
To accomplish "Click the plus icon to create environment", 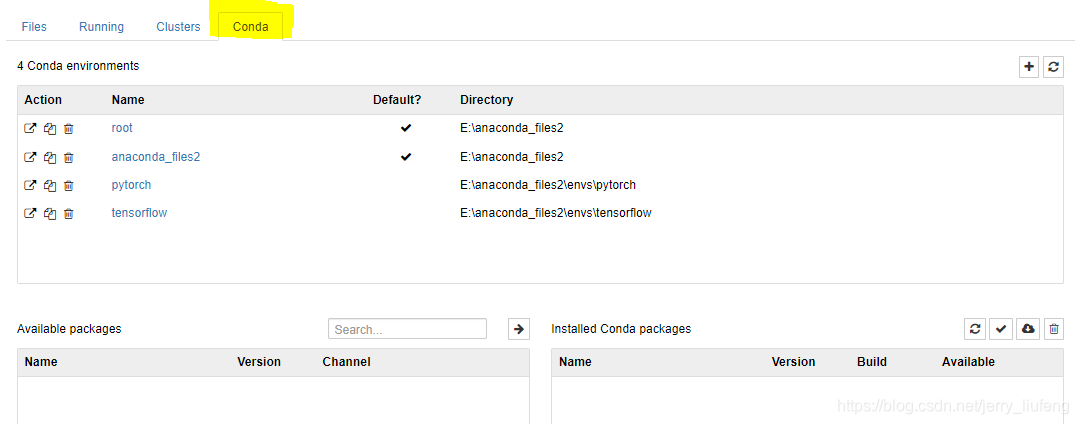I will 1028,67.
